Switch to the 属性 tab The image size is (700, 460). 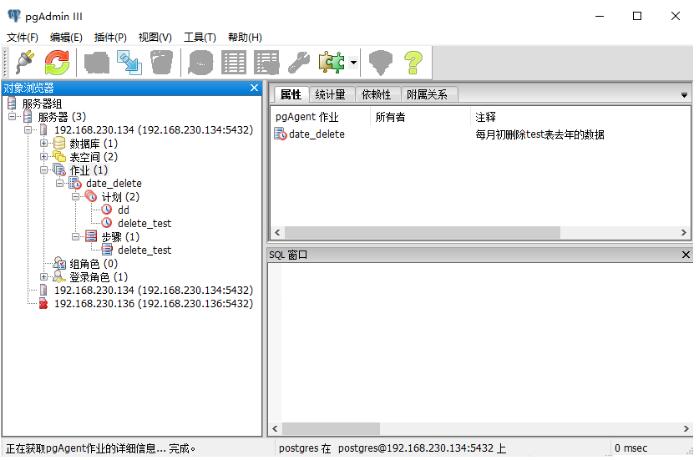point(291,94)
